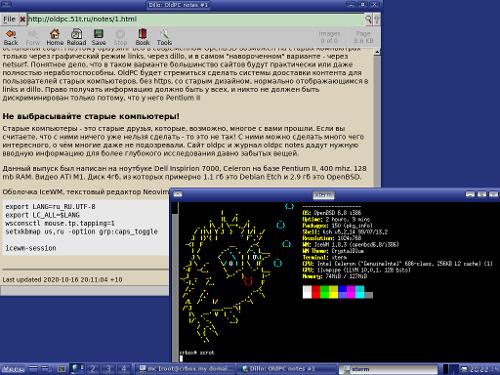Click the red swatch in neofetch palette
Image resolution: width=500 pixels, height=375 pixels.
[316, 292]
